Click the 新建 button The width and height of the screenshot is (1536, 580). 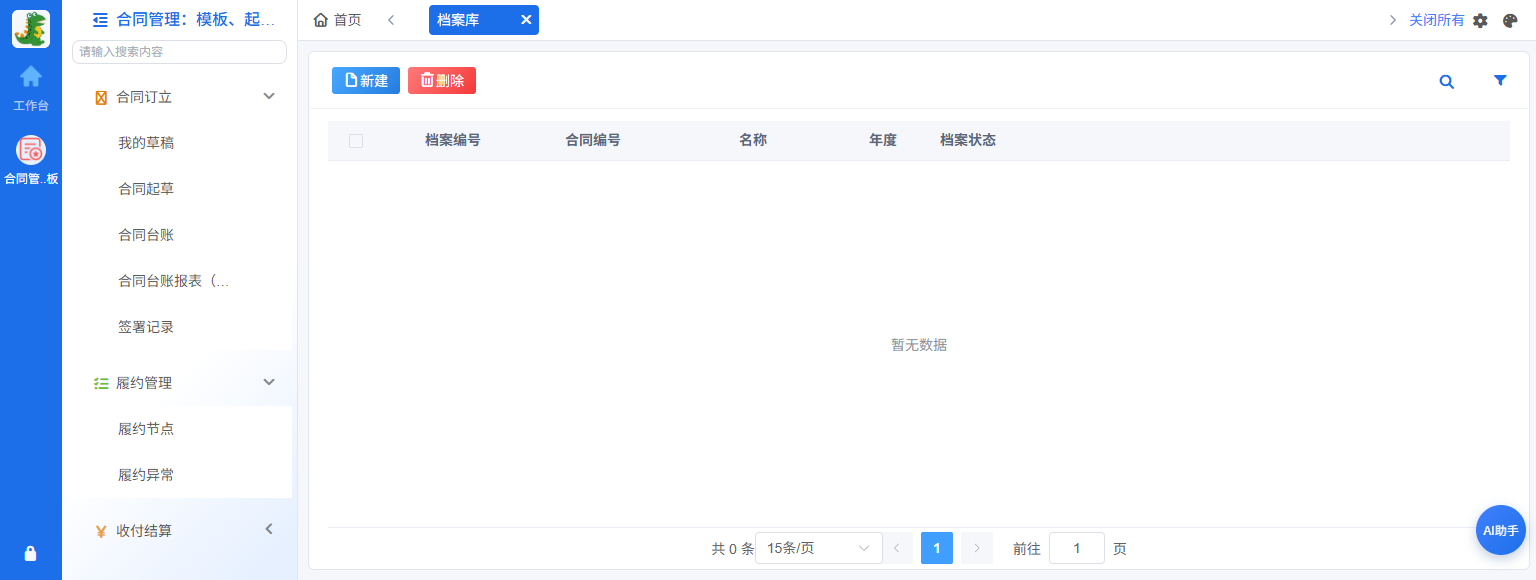pyautogui.click(x=366, y=81)
